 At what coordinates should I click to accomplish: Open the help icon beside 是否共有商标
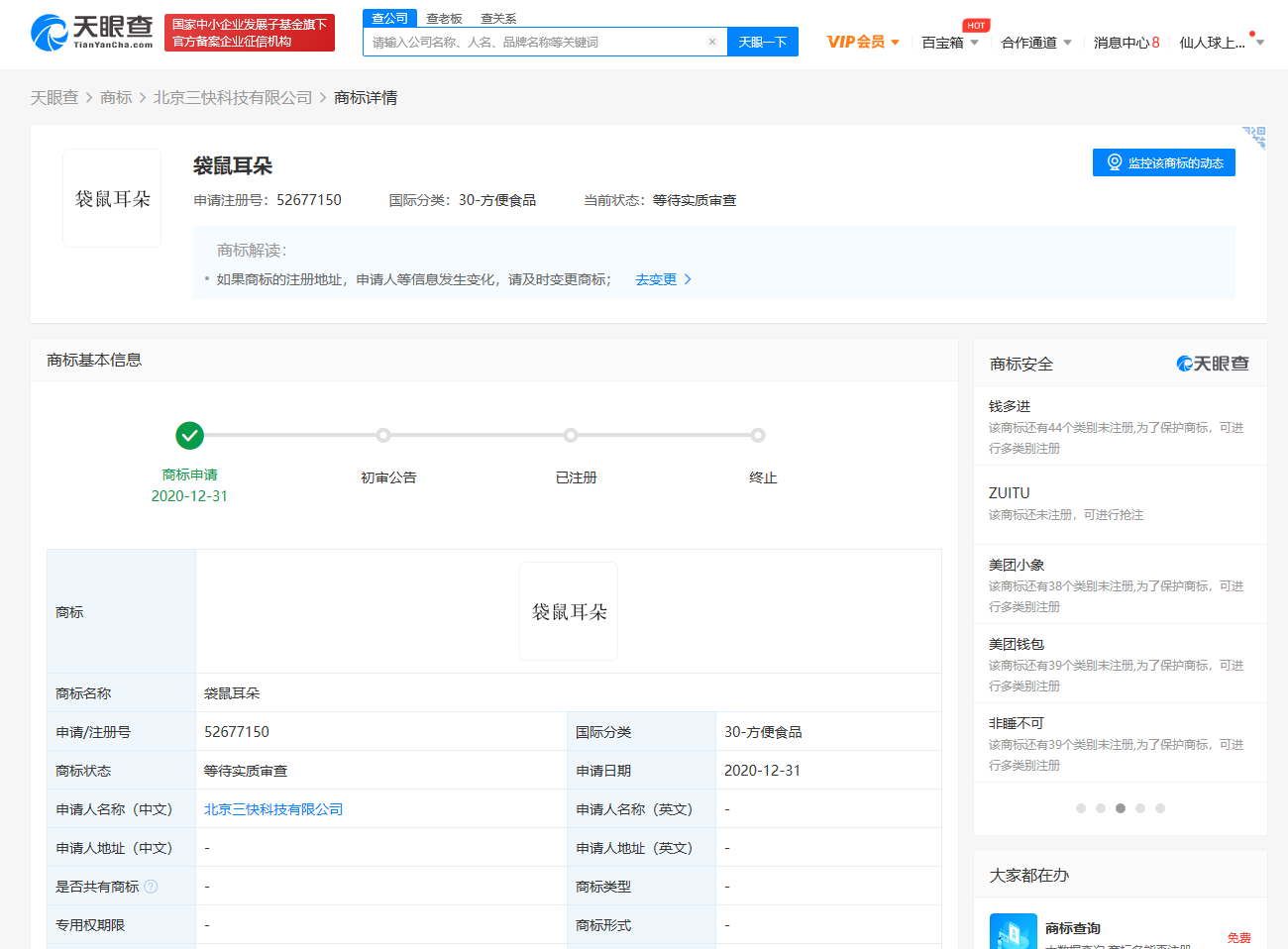[x=151, y=887]
